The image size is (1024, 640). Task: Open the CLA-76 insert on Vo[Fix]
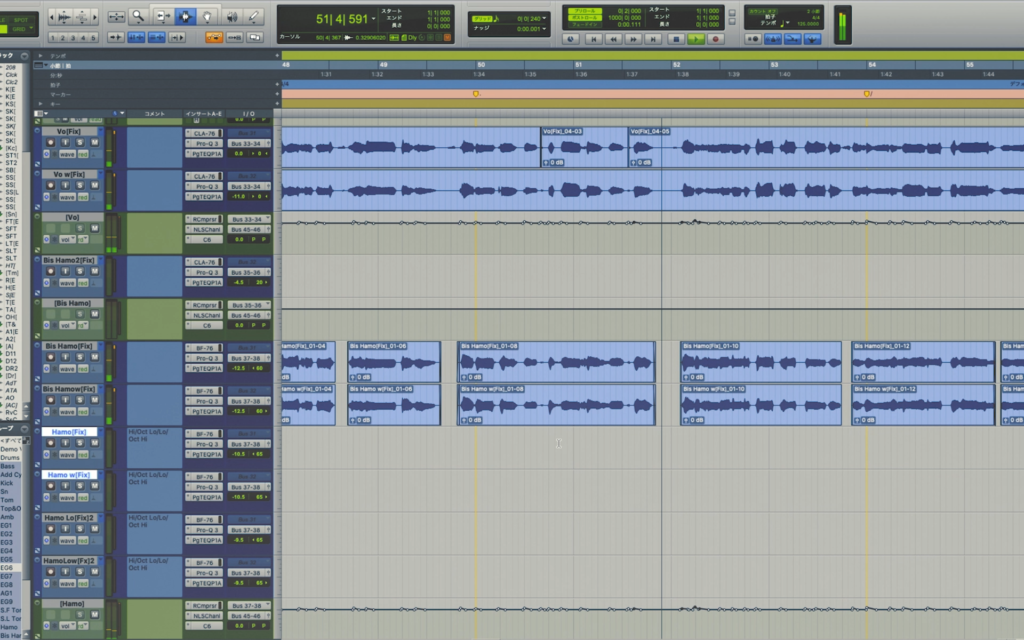(204, 133)
